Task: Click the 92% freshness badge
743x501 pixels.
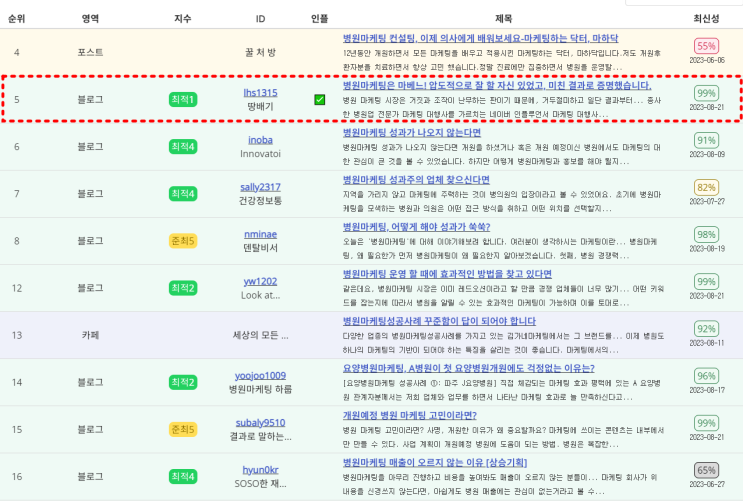Action: [706, 328]
